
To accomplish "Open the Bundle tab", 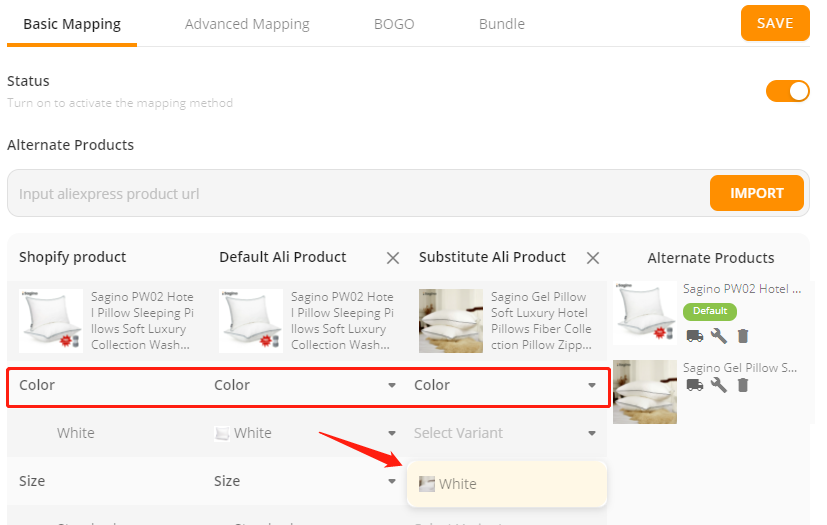I will [x=502, y=24].
